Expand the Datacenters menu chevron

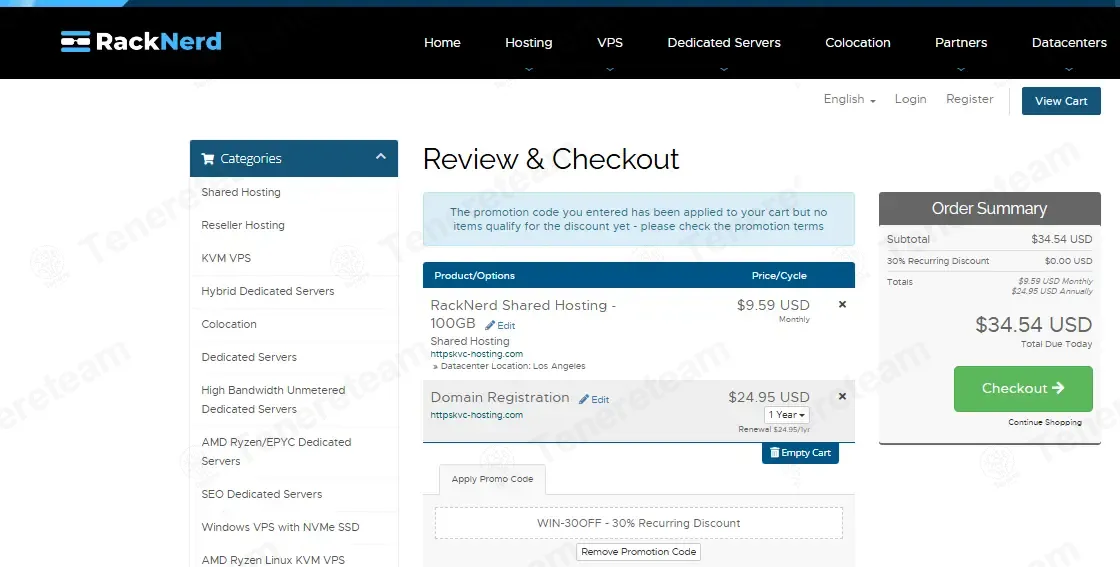1069,69
